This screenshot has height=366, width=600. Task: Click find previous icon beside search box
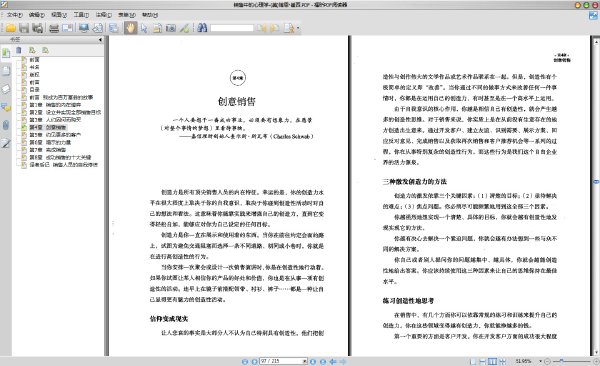[261, 28]
